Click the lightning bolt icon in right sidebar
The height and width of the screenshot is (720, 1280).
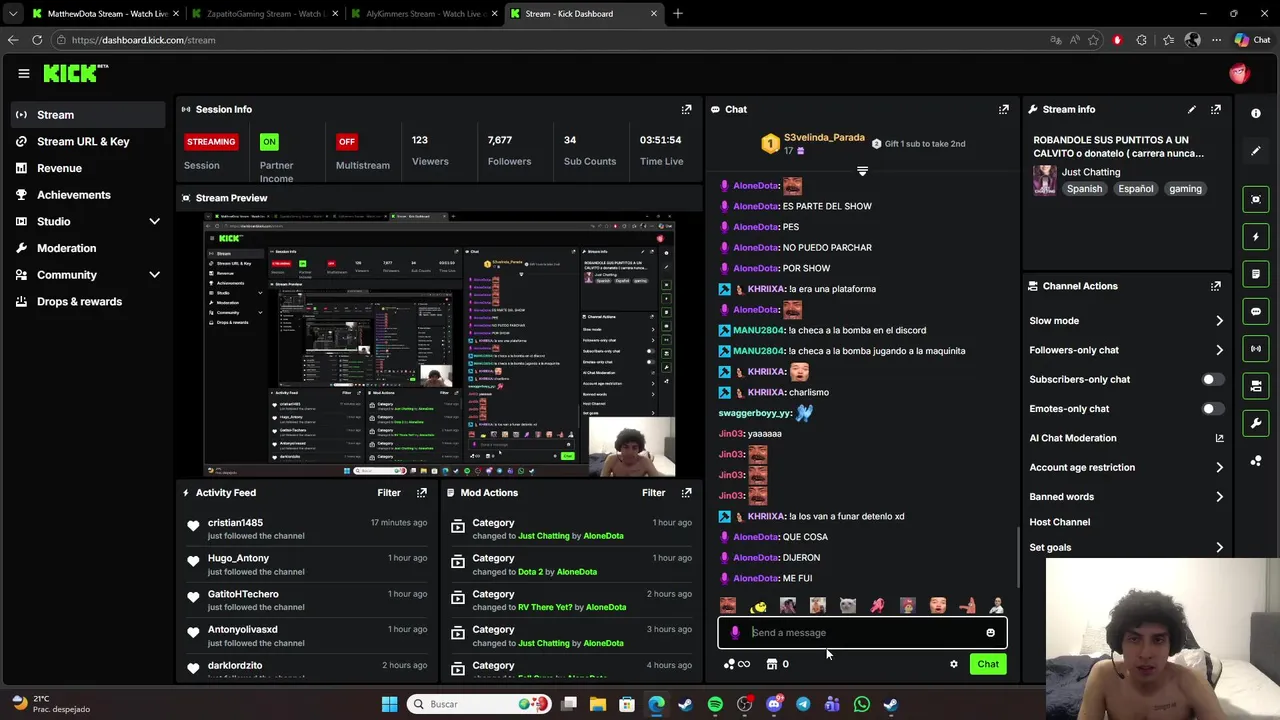(x=1256, y=237)
